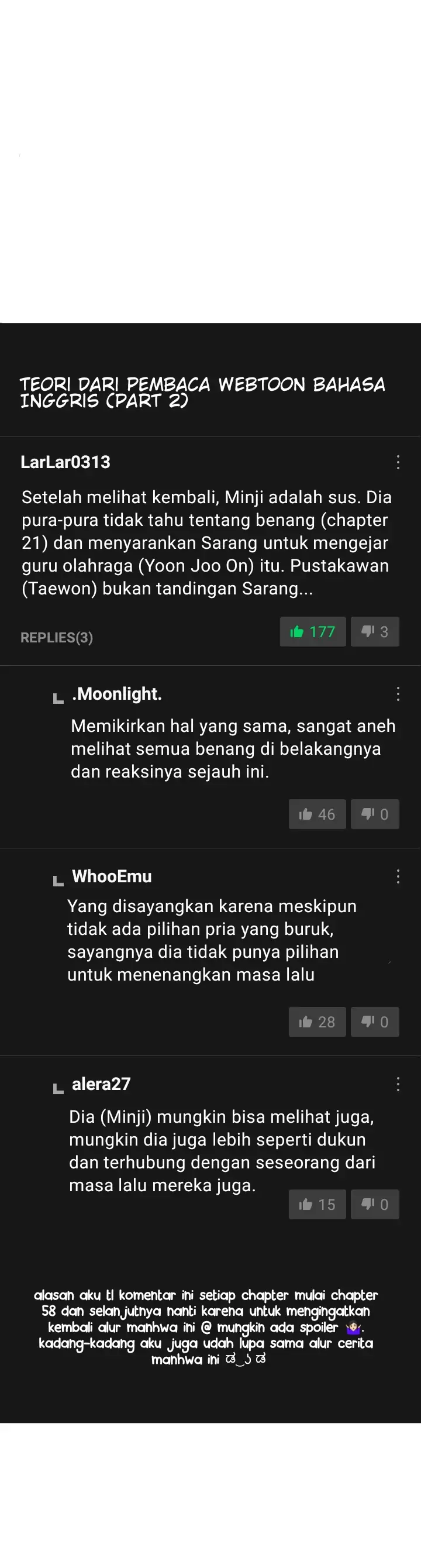Dislike LarLar0313's comment showing 3 dislikes
The image size is (421, 1568).
pyautogui.click(x=375, y=631)
